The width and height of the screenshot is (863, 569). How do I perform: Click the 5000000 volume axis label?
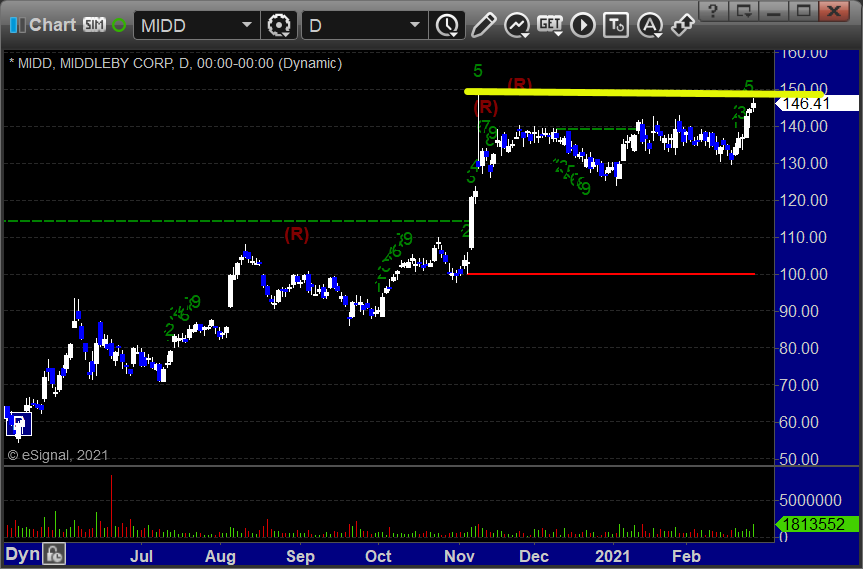(810, 500)
